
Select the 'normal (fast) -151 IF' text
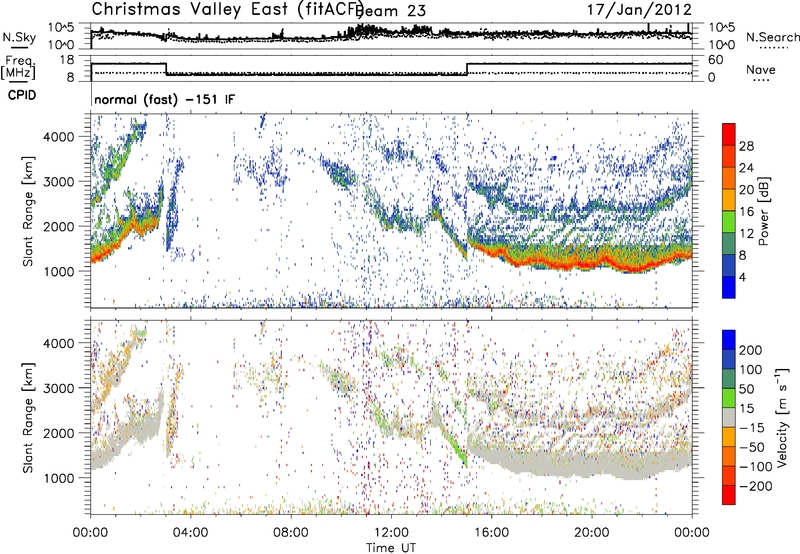[165, 99]
